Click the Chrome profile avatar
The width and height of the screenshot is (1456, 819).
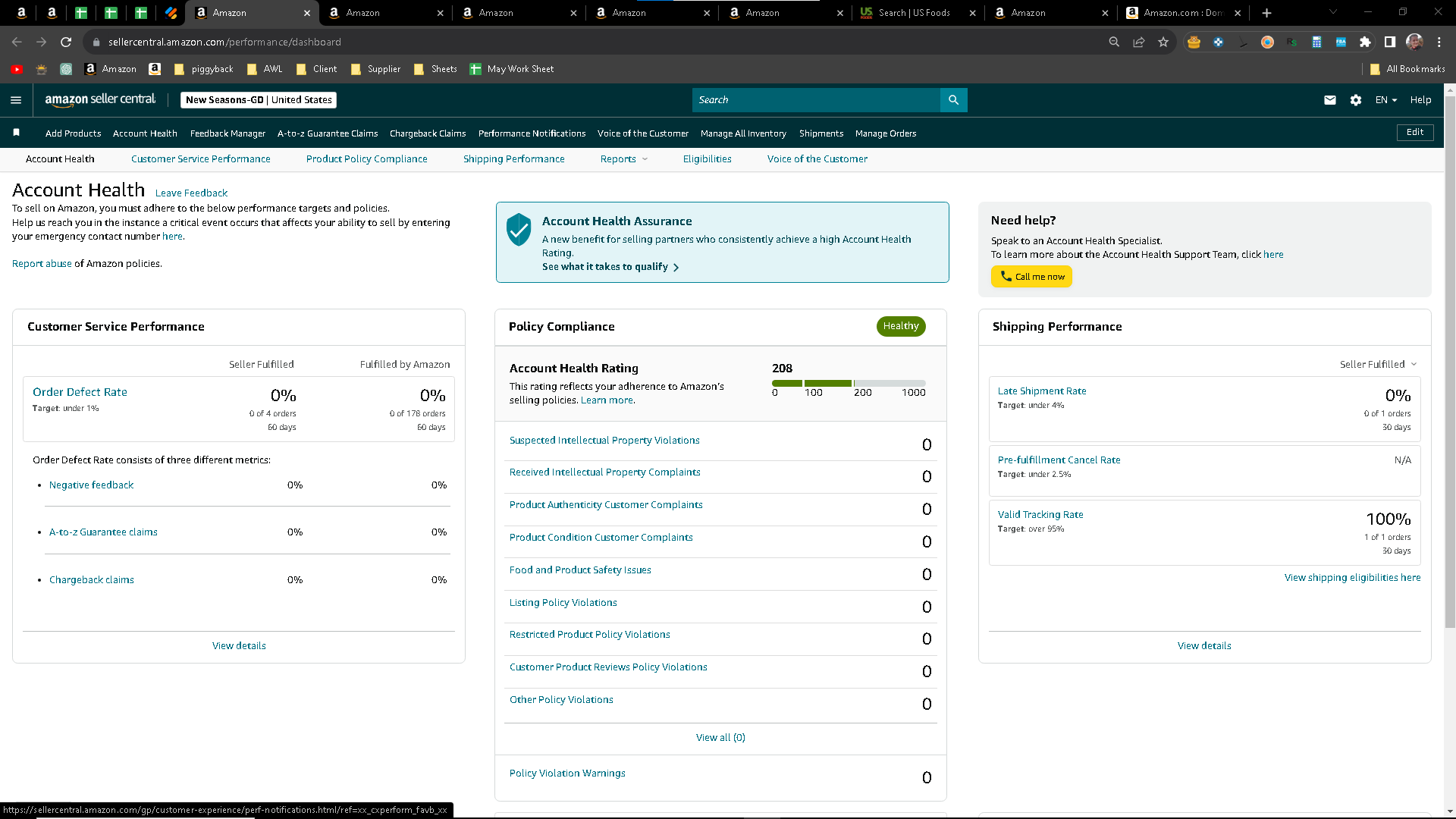click(1414, 42)
